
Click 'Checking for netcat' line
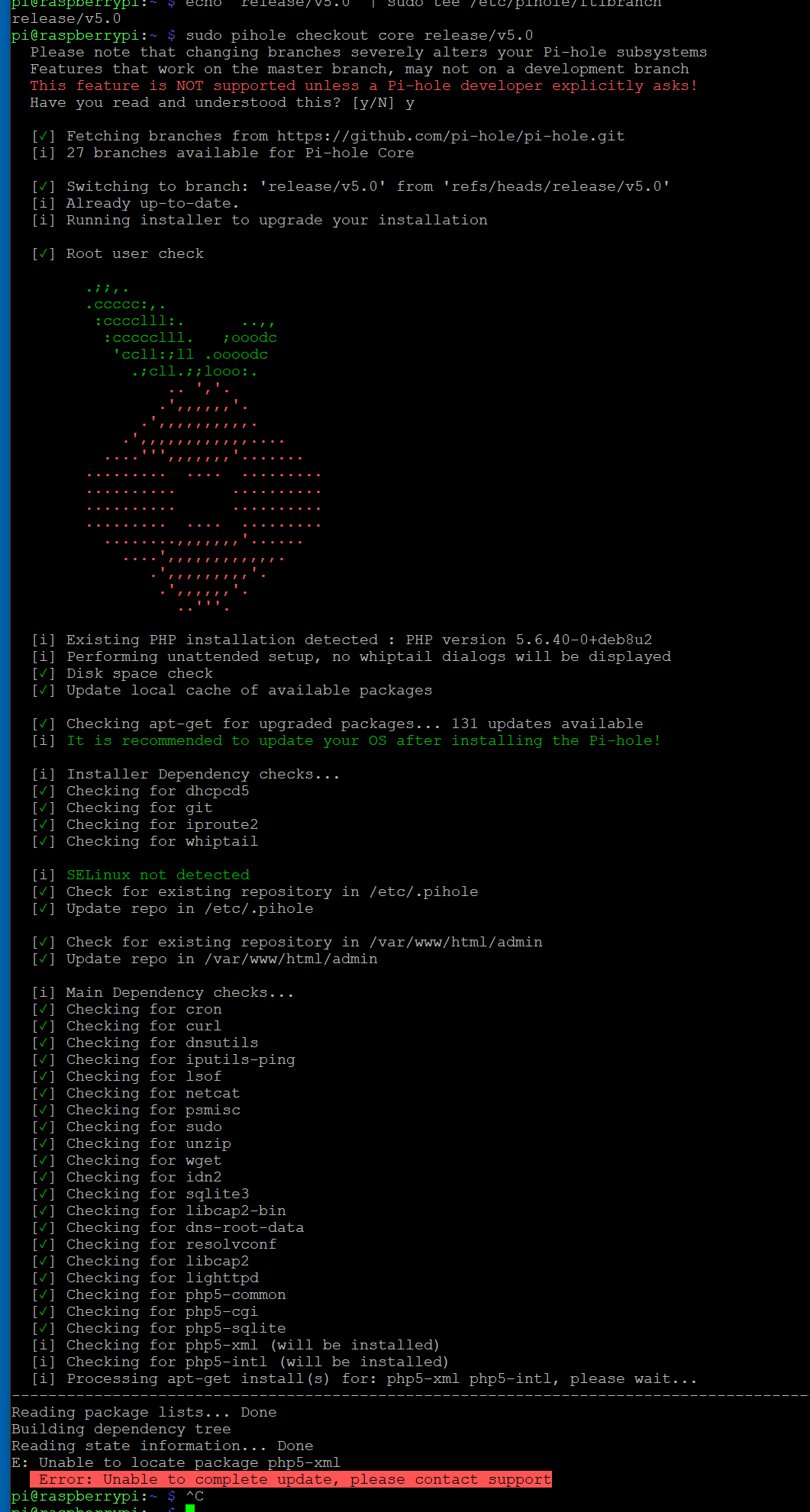tap(136, 1093)
